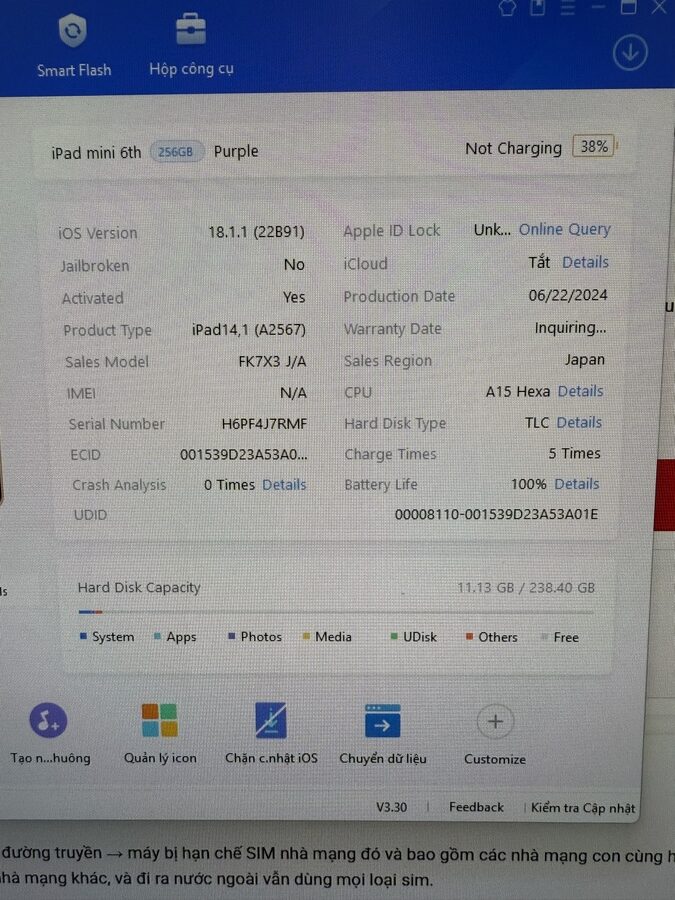Click the 11.13 GB / 238.40 GB capacity text

click(526, 588)
